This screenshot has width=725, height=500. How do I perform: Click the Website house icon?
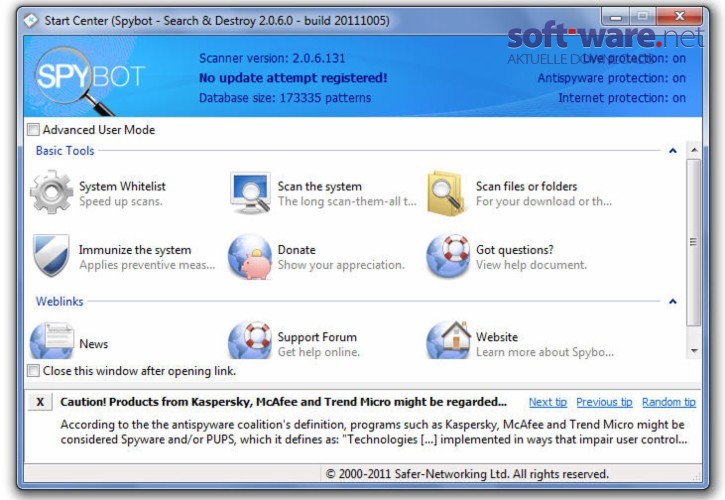[x=448, y=340]
